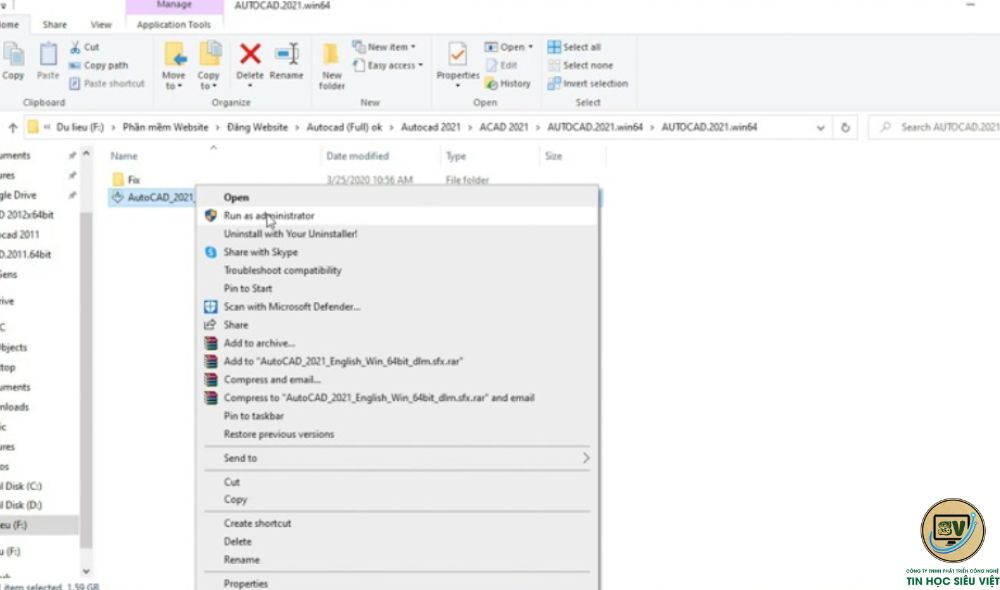Click Invert selection in ribbon
Viewport: 1000px width, 590px height.
pos(588,84)
